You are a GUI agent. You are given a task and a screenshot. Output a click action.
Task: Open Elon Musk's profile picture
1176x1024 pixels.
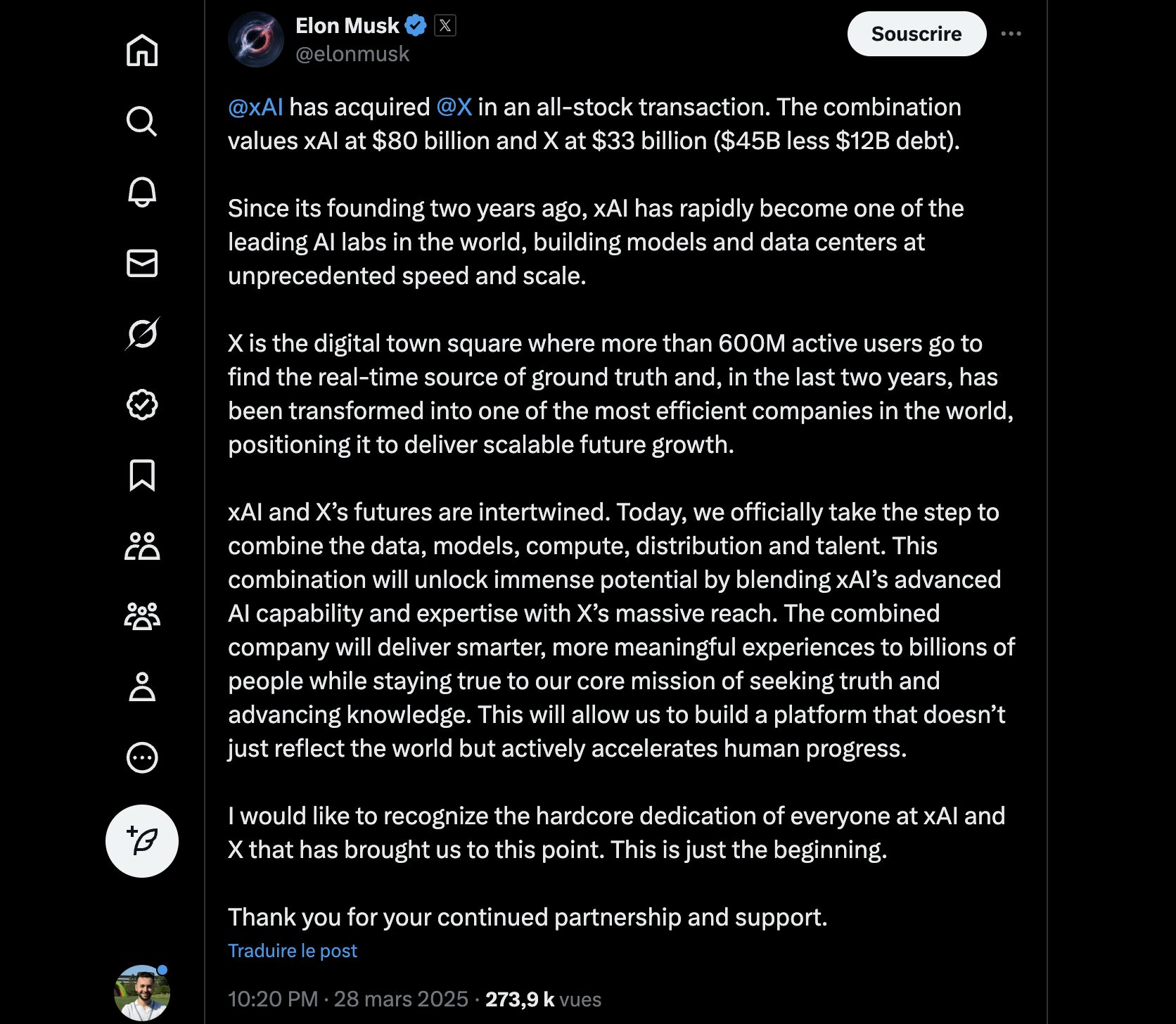[x=256, y=39]
